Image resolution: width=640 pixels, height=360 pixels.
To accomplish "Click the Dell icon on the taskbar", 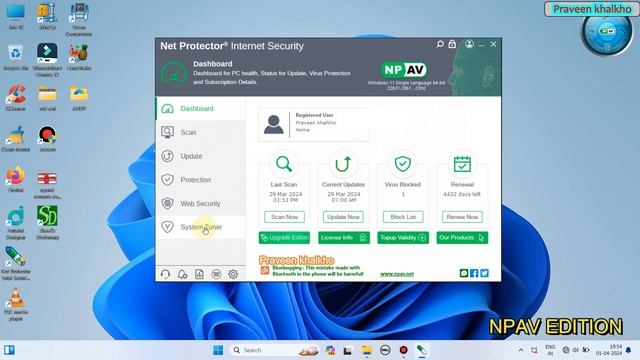I will (385, 350).
